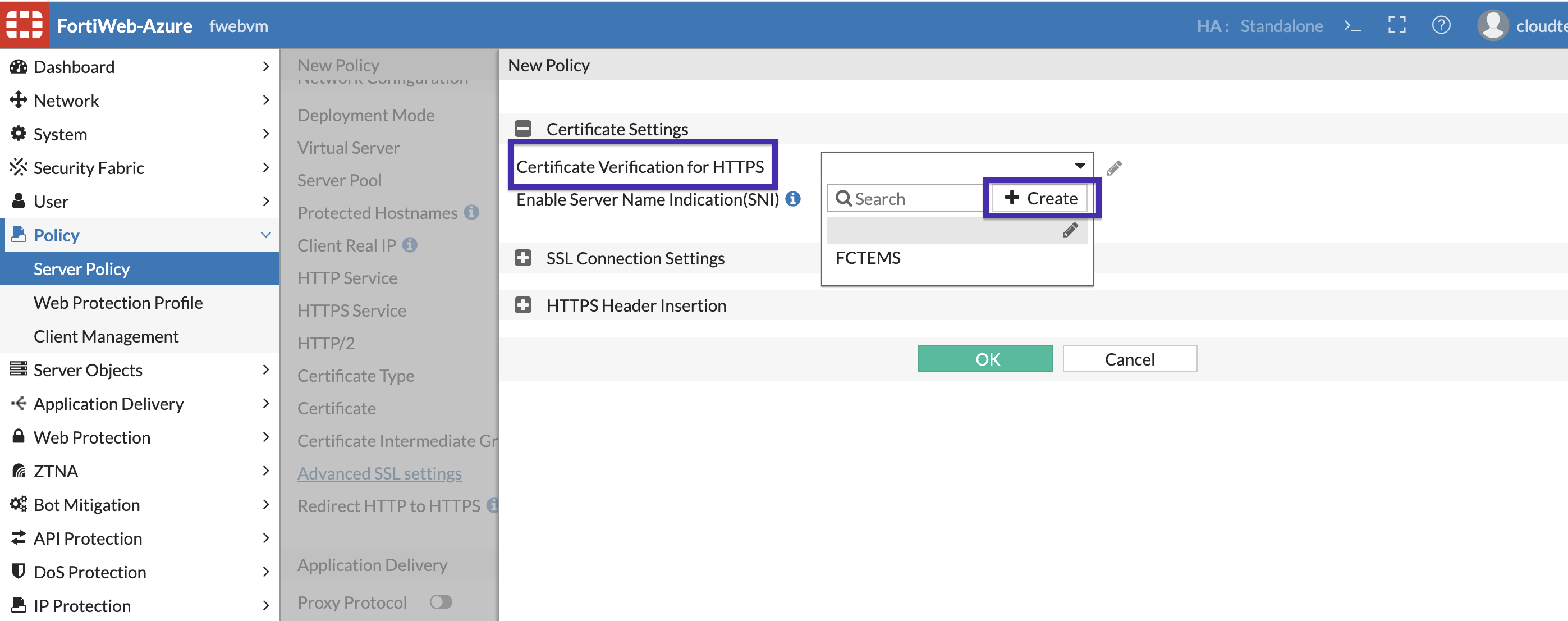1568x621 pixels.
Task: Click the System gear icon
Action: point(19,133)
